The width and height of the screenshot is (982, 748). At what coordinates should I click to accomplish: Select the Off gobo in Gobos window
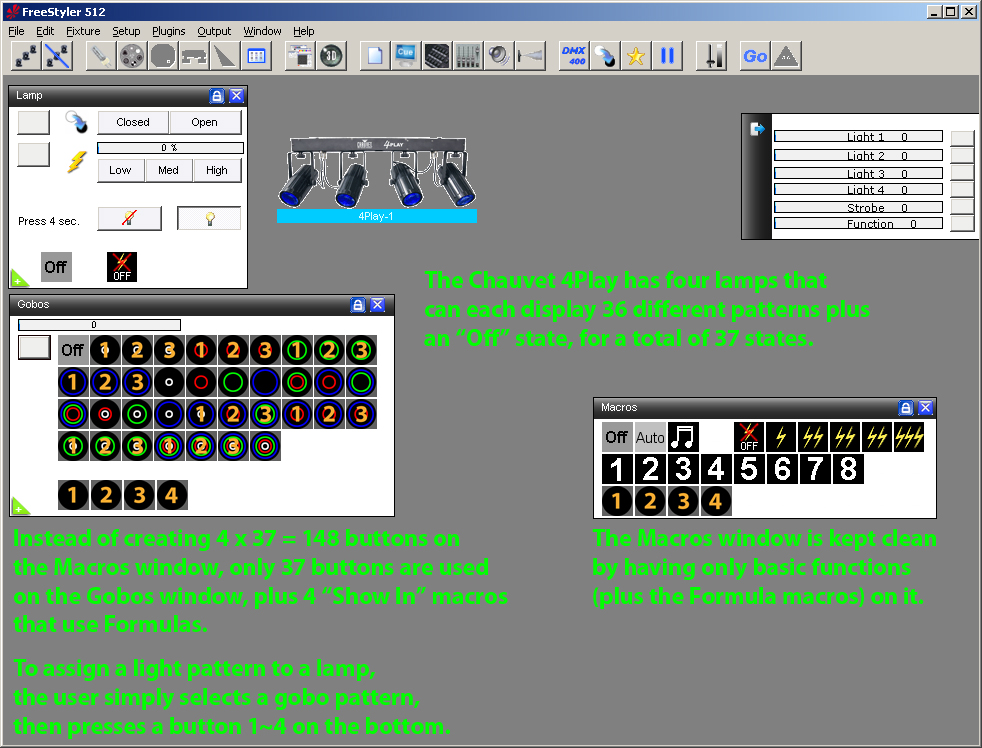pos(73,350)
